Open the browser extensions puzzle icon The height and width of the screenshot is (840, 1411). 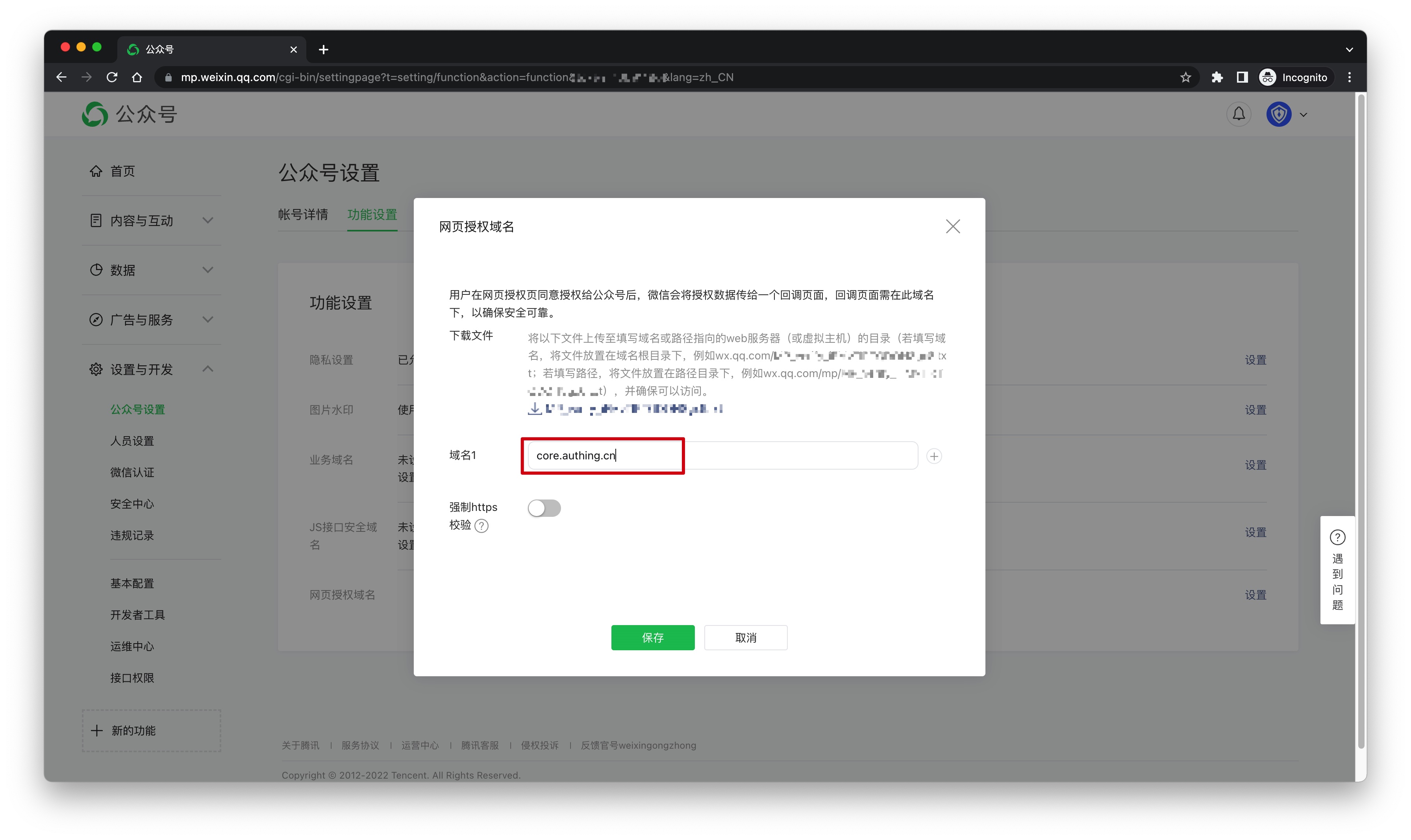1216,78
